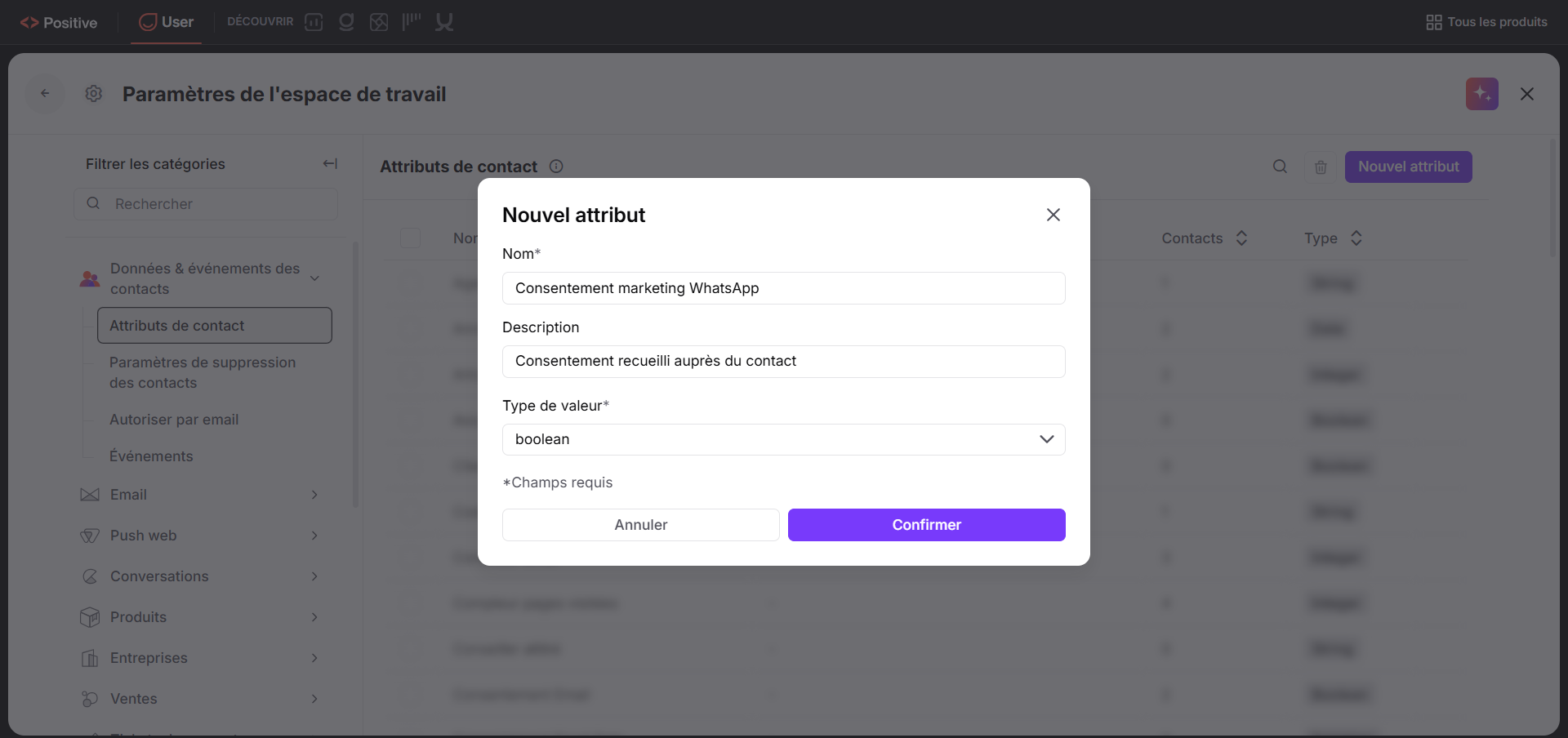1568x738 pixels.
Task: Click the Positive logo icon
Action: pyautogui.click(x=29, y=23)
